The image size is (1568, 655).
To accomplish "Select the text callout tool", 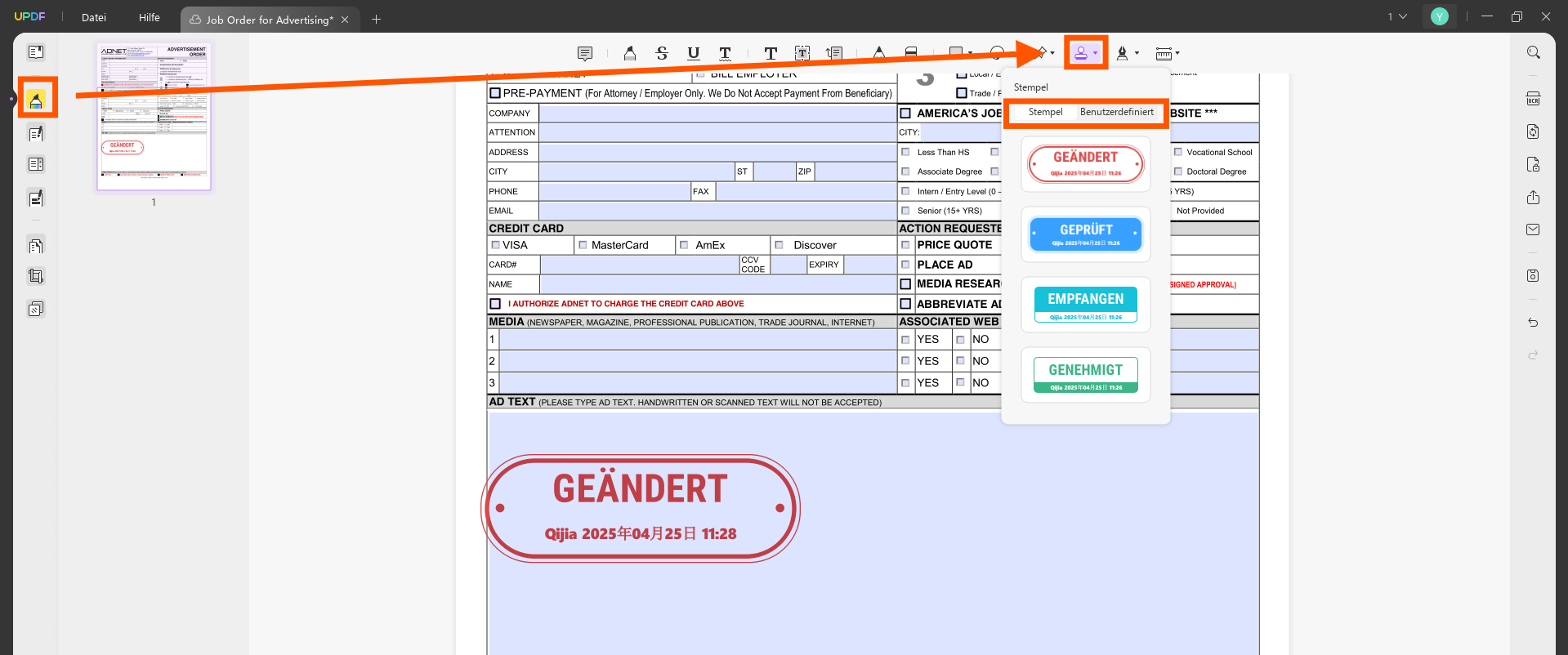I will click(x=834, y=53).
